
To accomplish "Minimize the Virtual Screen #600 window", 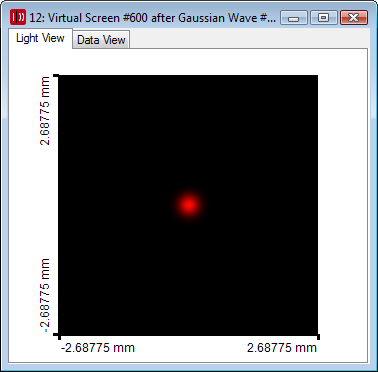I will click(294, 18).
